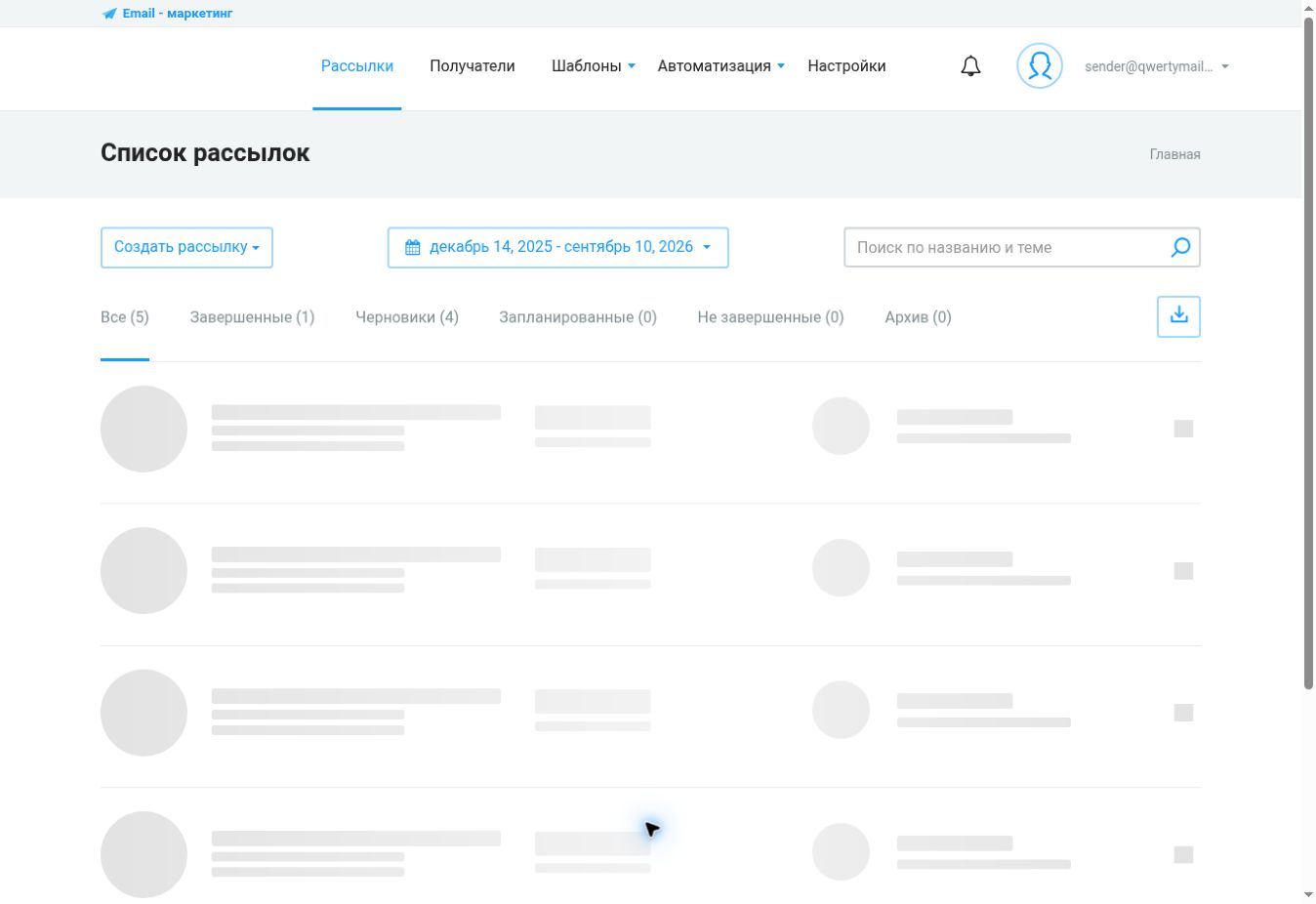Switch to Запланированные (0) tab

point(578,317)
